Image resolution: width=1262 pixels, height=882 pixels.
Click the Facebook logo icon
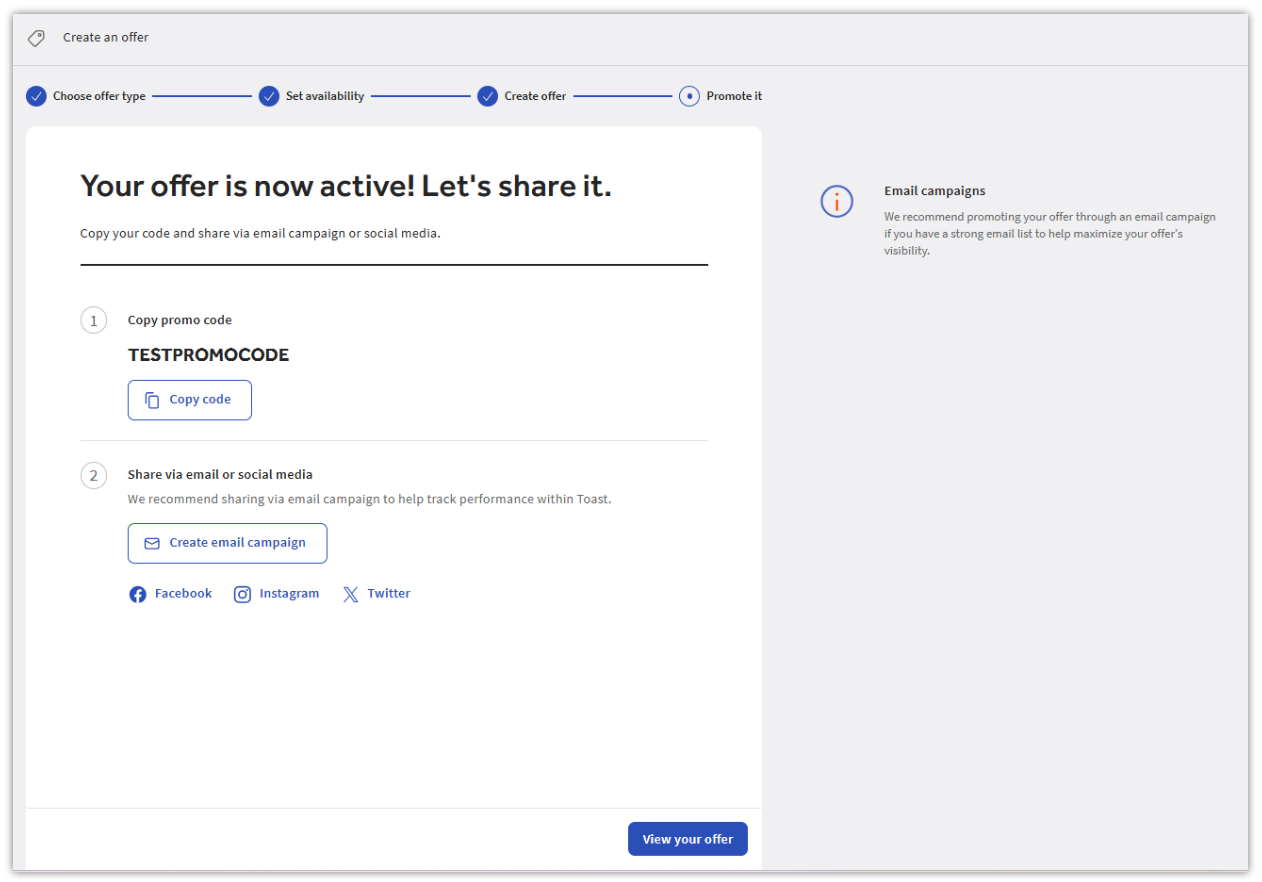click(x=138, y=595)
